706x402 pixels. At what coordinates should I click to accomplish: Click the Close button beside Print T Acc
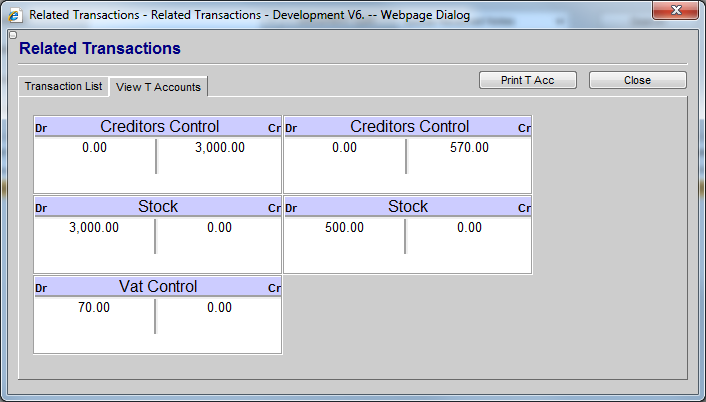pos(637,80)
